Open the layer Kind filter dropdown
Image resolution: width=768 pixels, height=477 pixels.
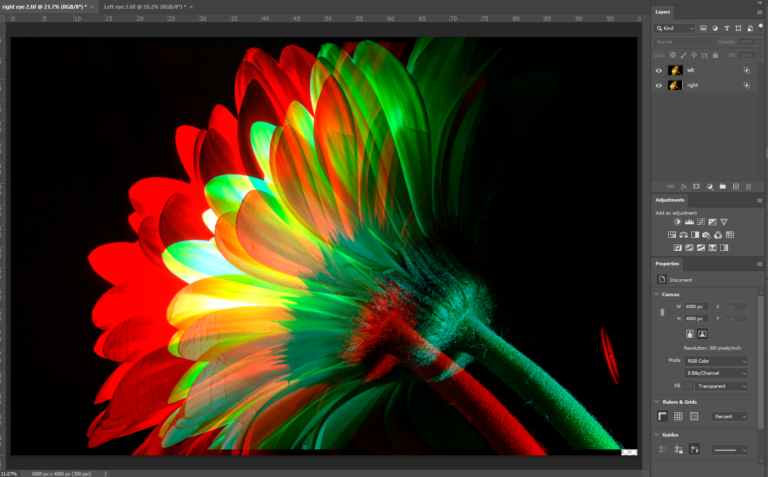point(674,28)
